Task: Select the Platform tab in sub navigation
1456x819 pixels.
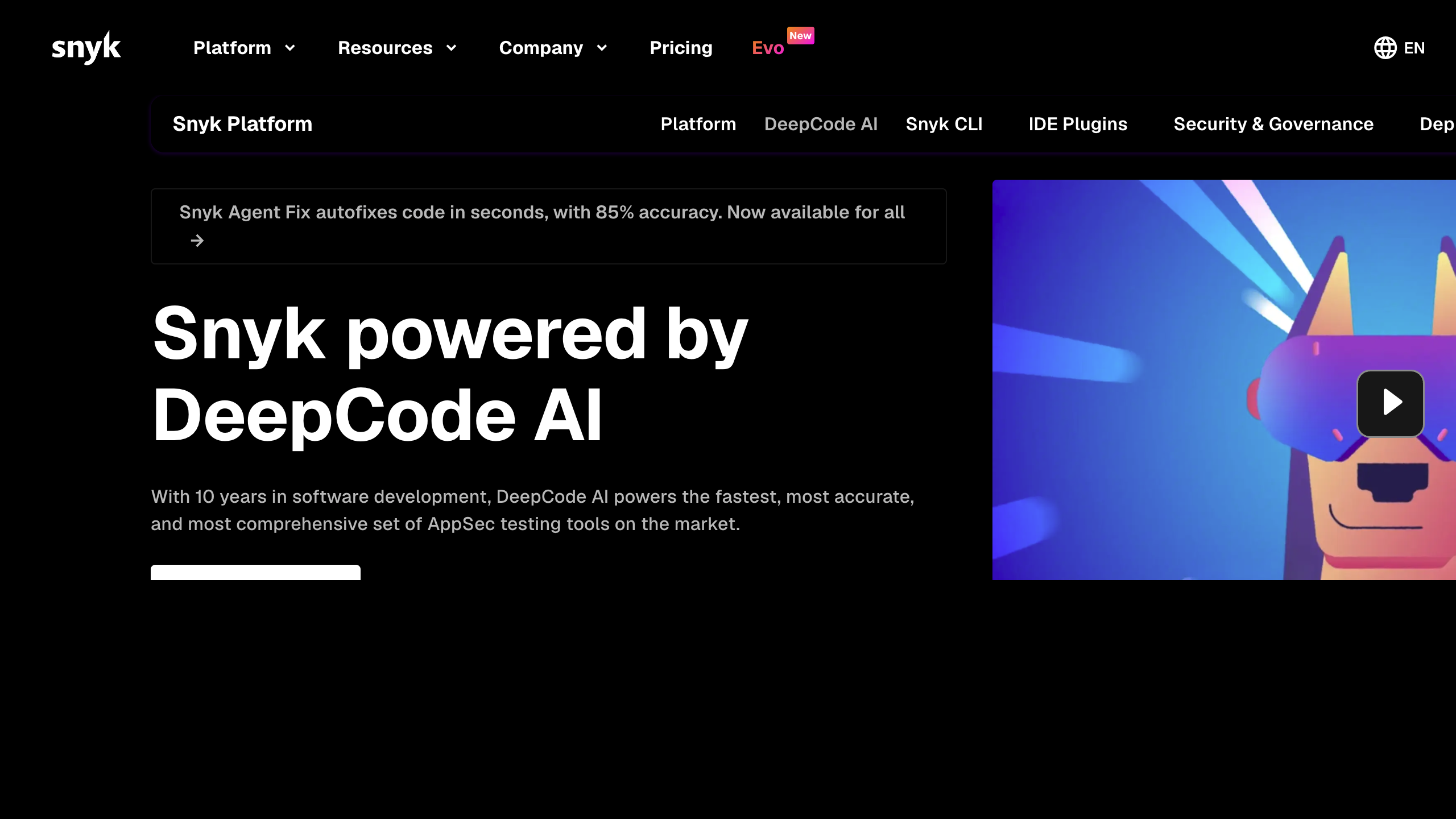Action: pyautogui.click(x=698, y=124)
